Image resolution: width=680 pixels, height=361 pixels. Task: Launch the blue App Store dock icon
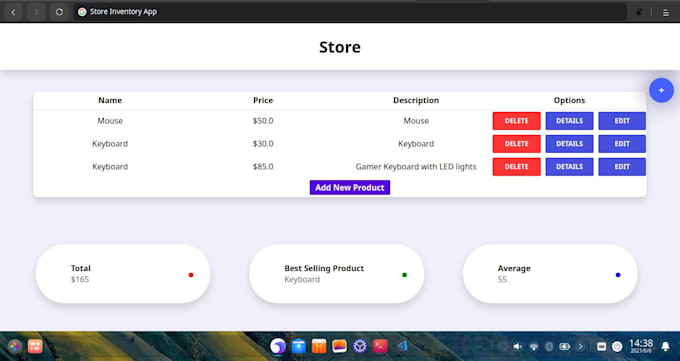298,346
